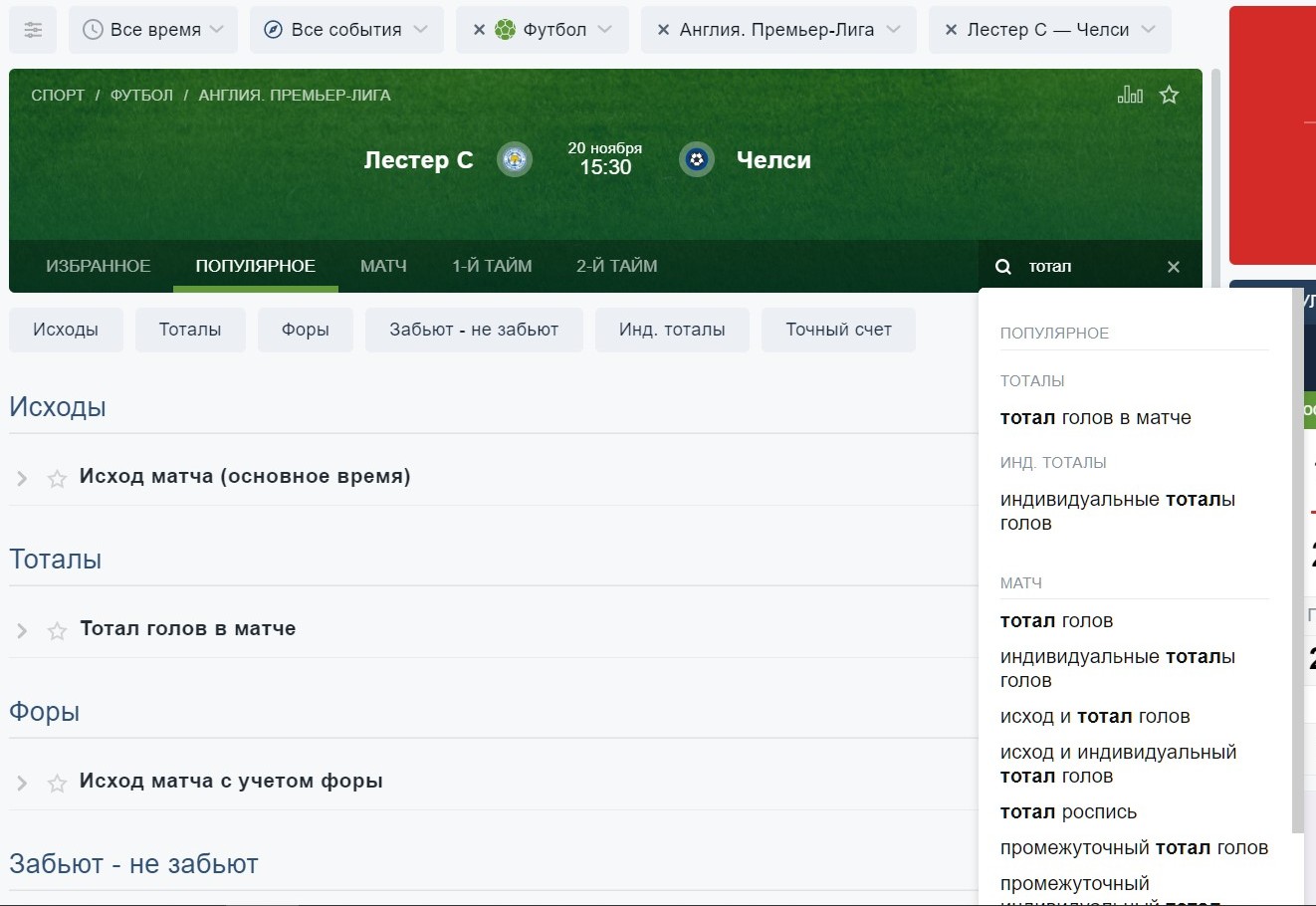
Task: Star the Исход матча с учетом форы market
Action: click(58, 784)
